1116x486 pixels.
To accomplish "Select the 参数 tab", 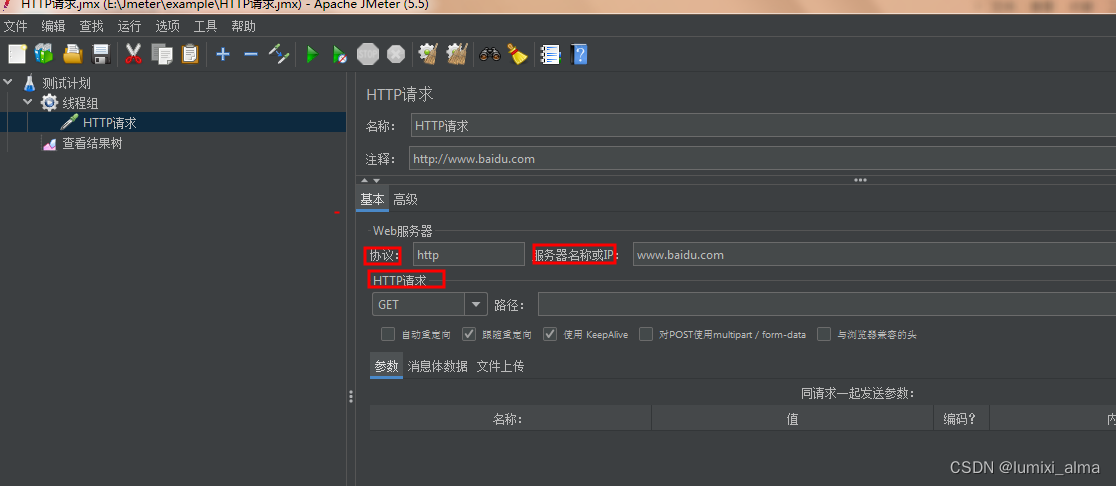I will pyautogui.click(x=386, y=366).
